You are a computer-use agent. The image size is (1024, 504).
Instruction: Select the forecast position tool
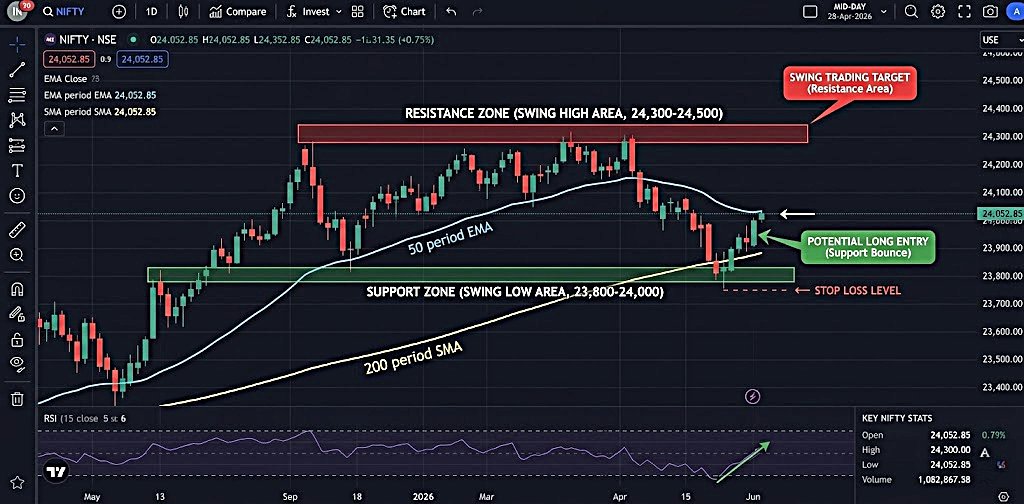[18, 146]
